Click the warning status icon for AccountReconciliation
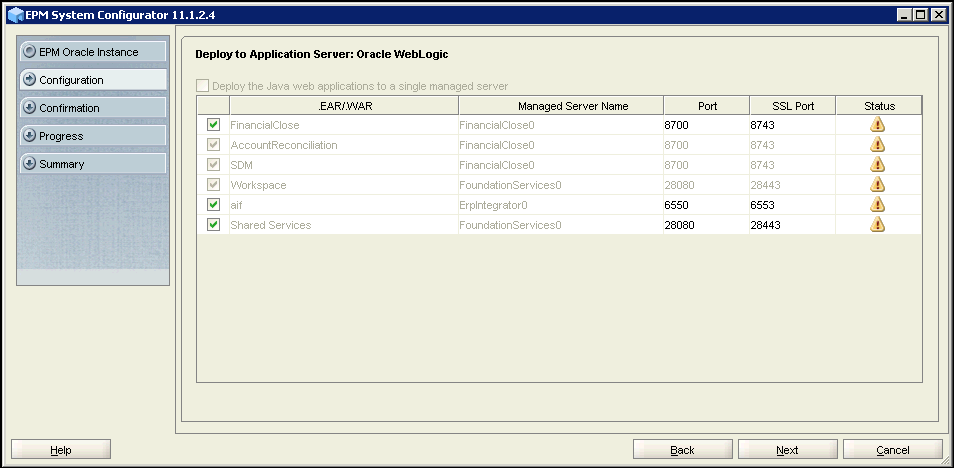 (878, 145)
